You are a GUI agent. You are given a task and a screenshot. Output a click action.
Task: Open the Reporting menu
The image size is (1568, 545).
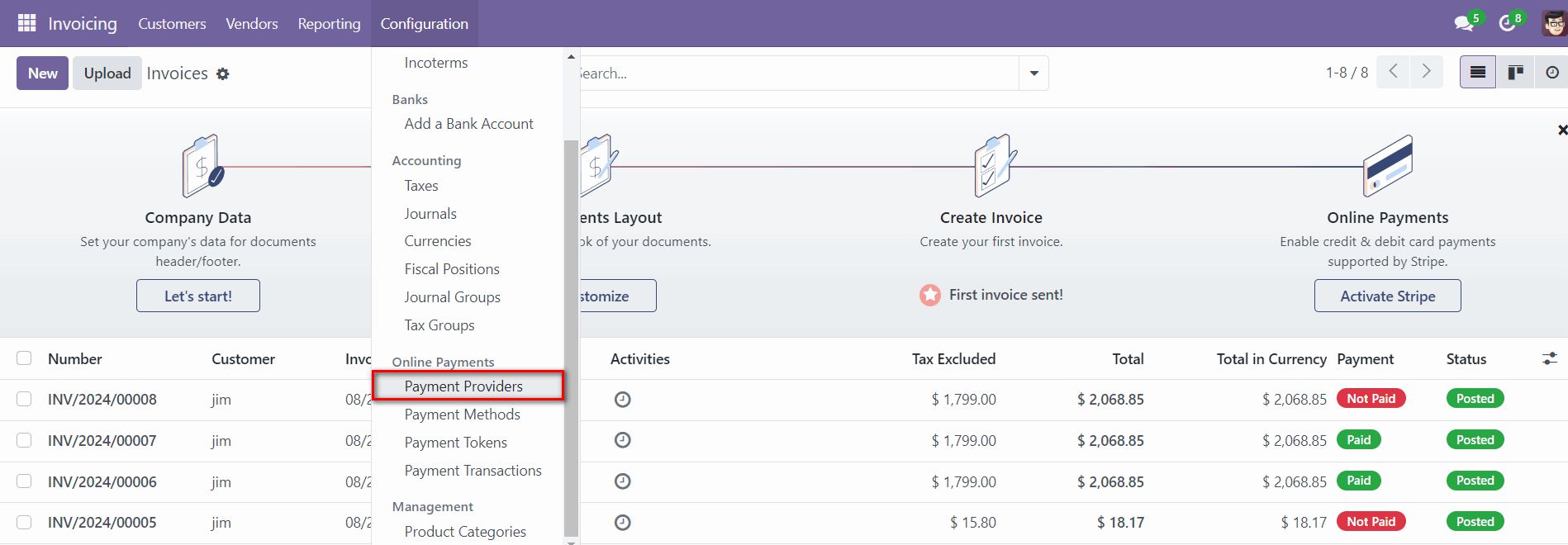[329, 24]
